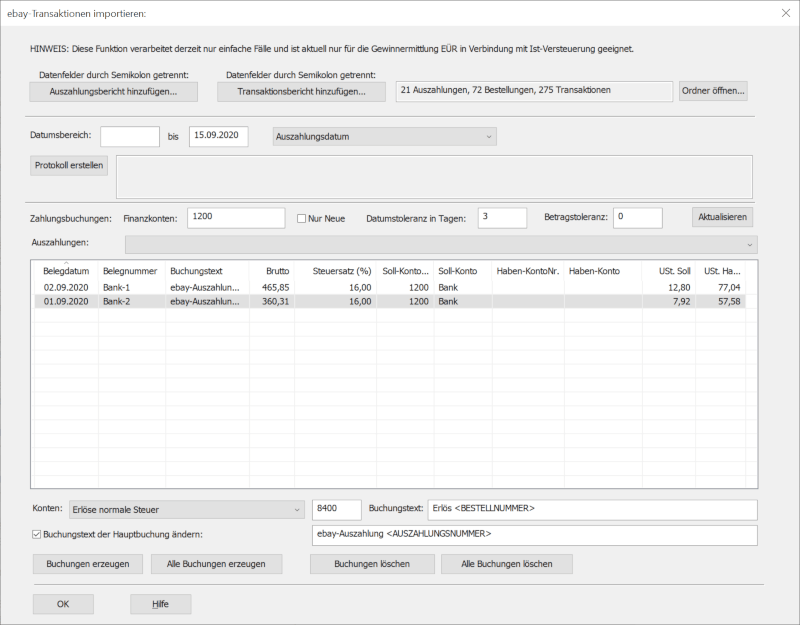Viewport: 800px width, 625px height.
Task: Click Alle Buchungen löschen button
Action: (x=507, y=564)
